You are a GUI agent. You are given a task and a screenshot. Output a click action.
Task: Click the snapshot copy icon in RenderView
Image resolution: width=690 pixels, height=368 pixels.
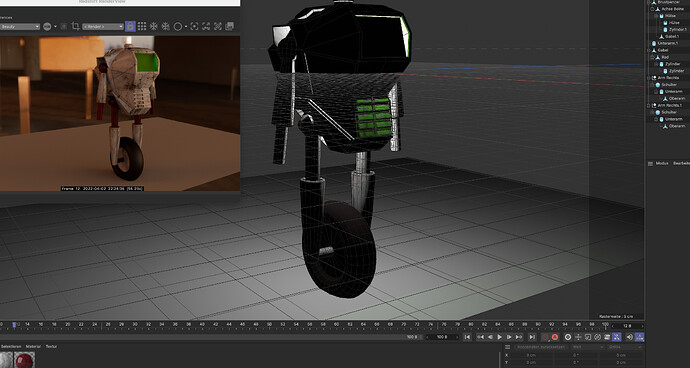229,26
